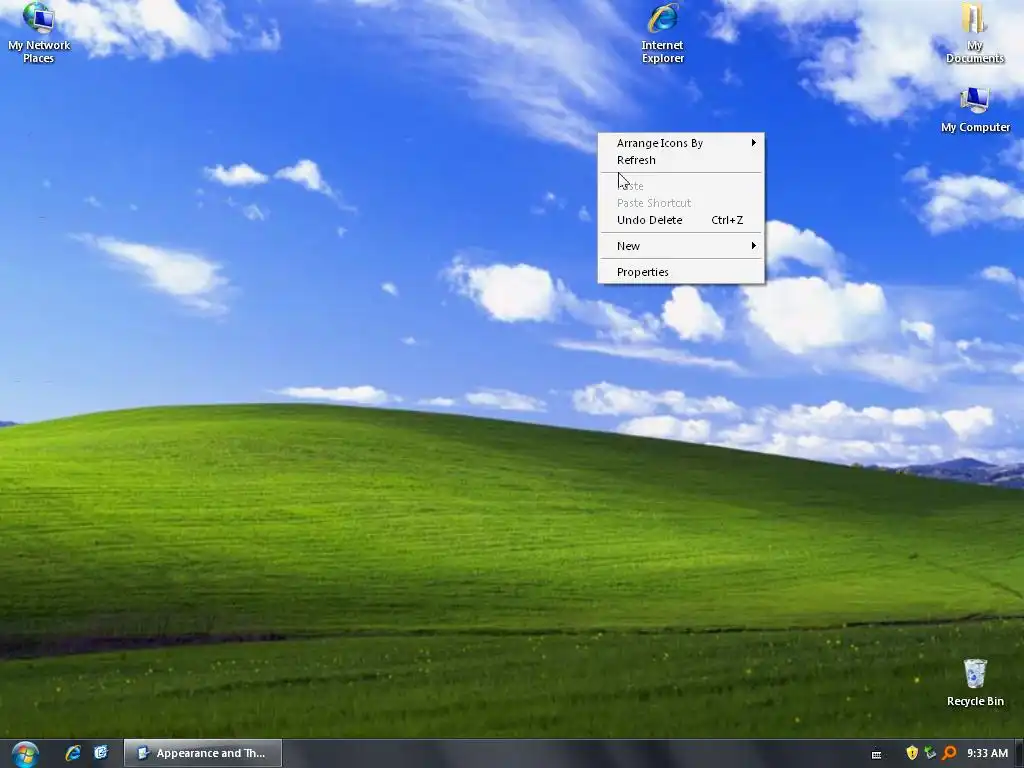Click the greyed Paste Shortcut entry

pos(681,203)
